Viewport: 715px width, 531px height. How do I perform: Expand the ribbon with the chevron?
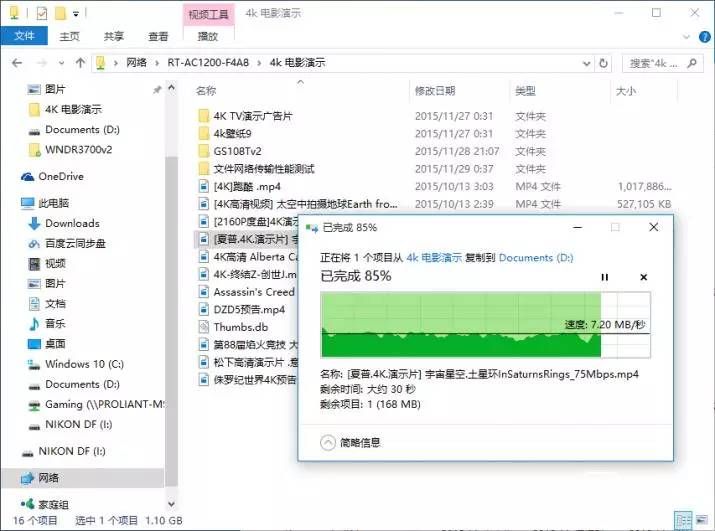(686, 36)
